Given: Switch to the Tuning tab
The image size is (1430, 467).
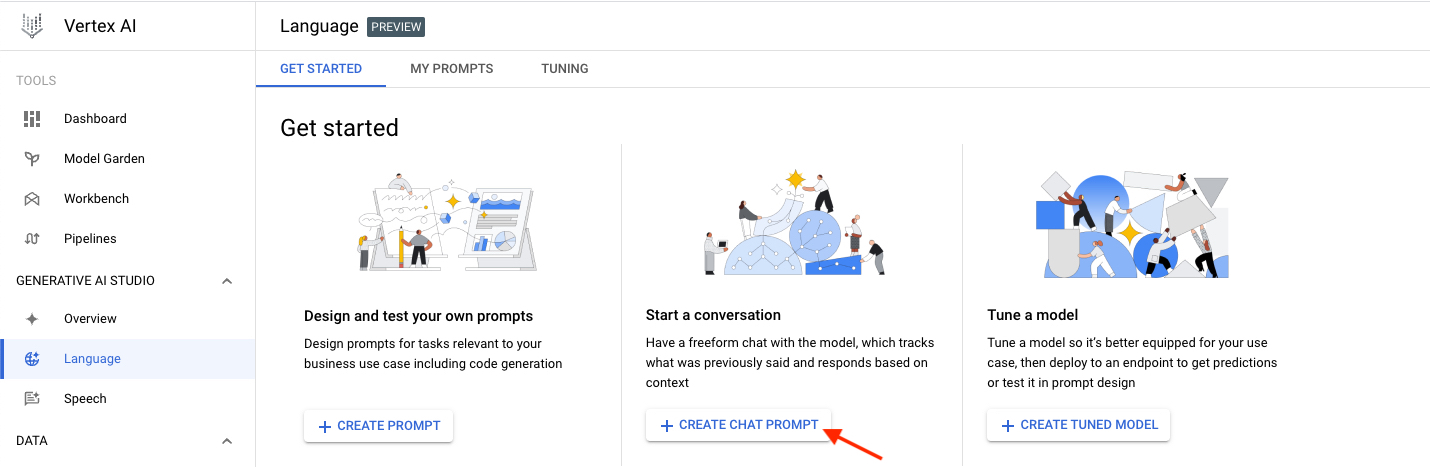Looking at the screenshot, I should (x=565, y=69).
